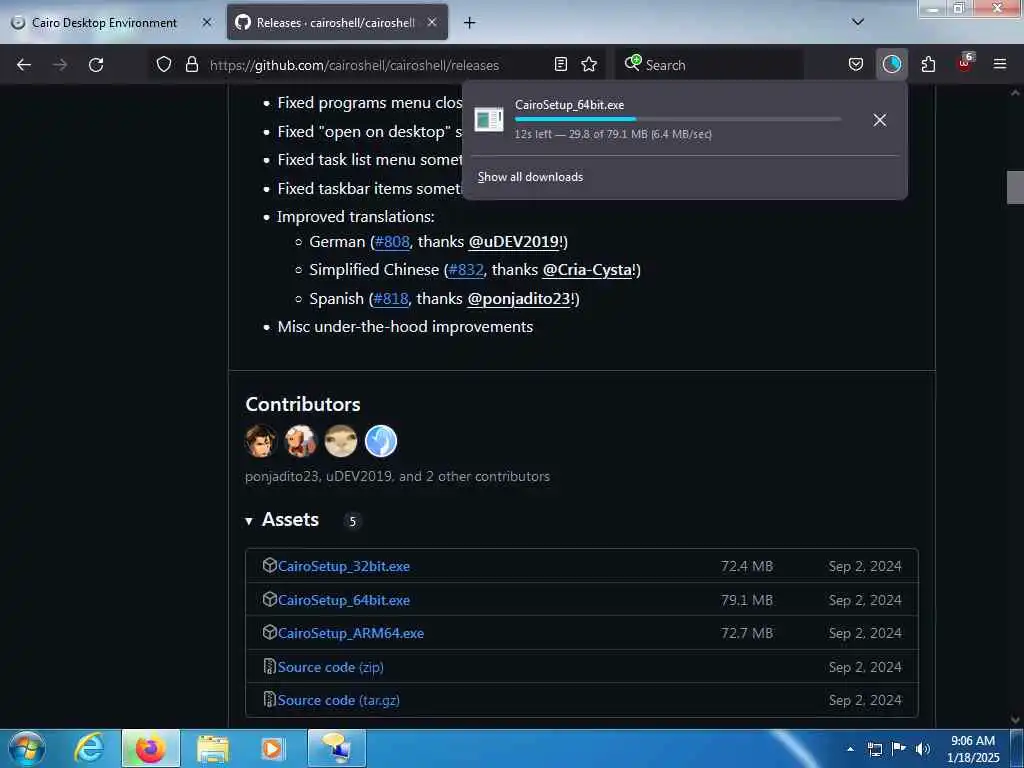Image resolution: width=1024 pixels, height=768 pixels.
Task: Click the CairoSetup_64bit.exe file icon in downloads
Action: 488,120
